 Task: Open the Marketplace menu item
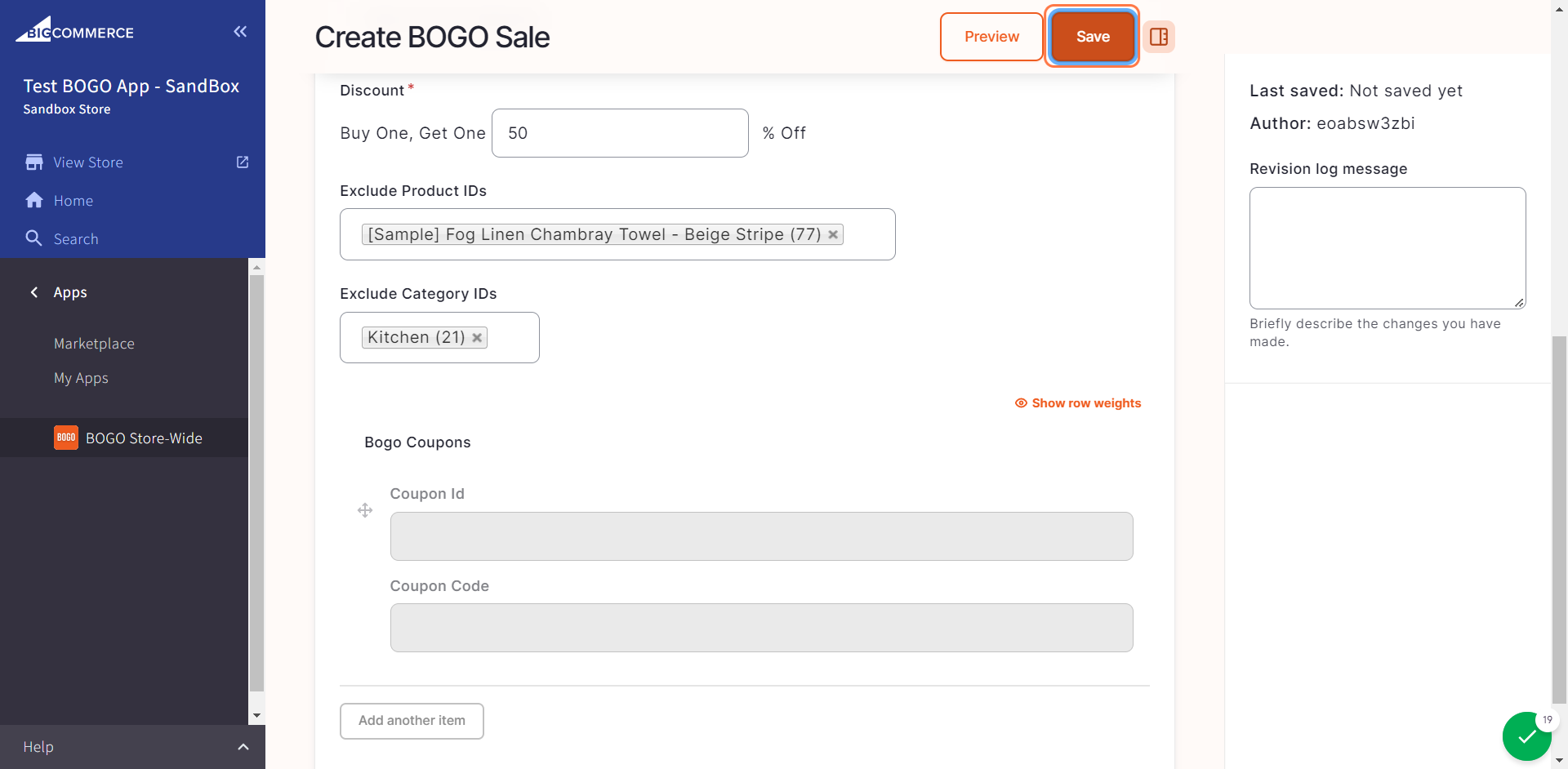coord(94,344)
